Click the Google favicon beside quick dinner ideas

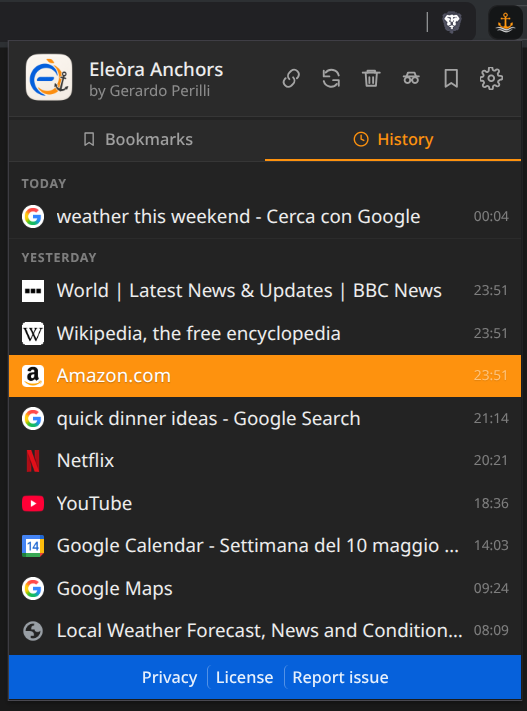tap(33, 419)
